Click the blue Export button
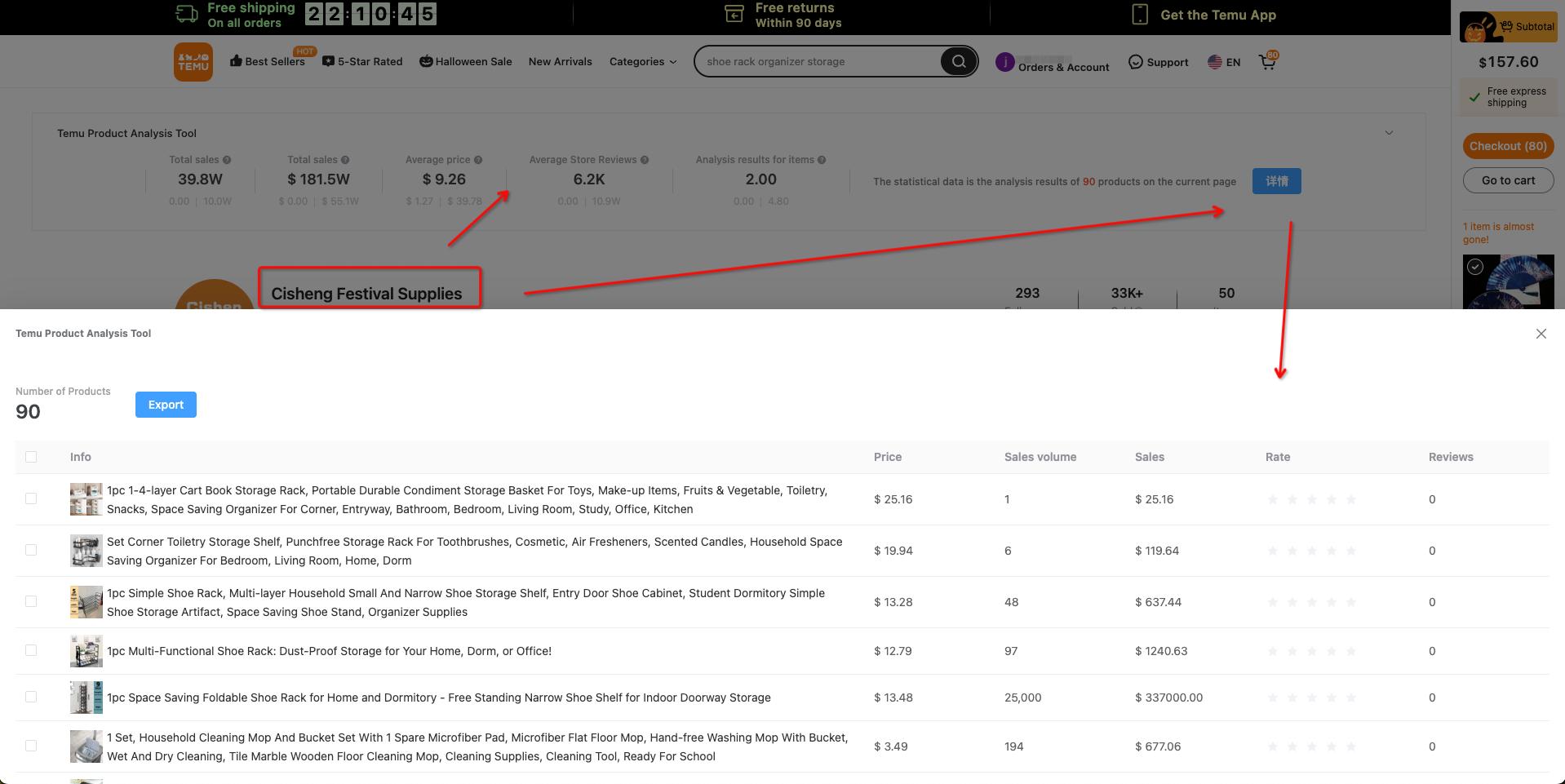 point(166,405)
